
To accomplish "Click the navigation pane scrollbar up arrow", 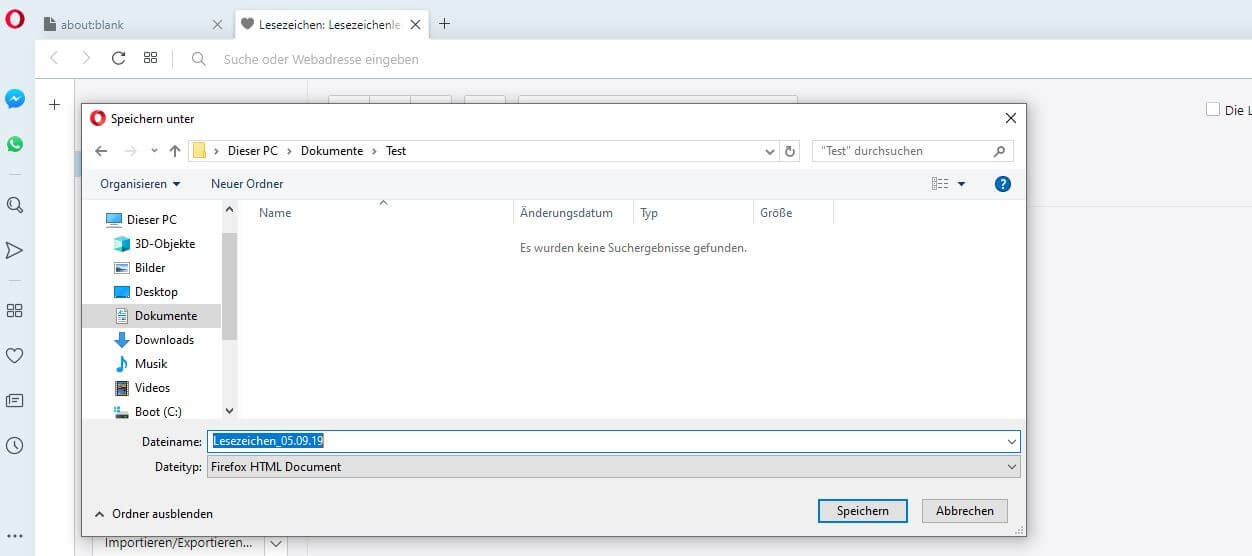I will (229, 210).
